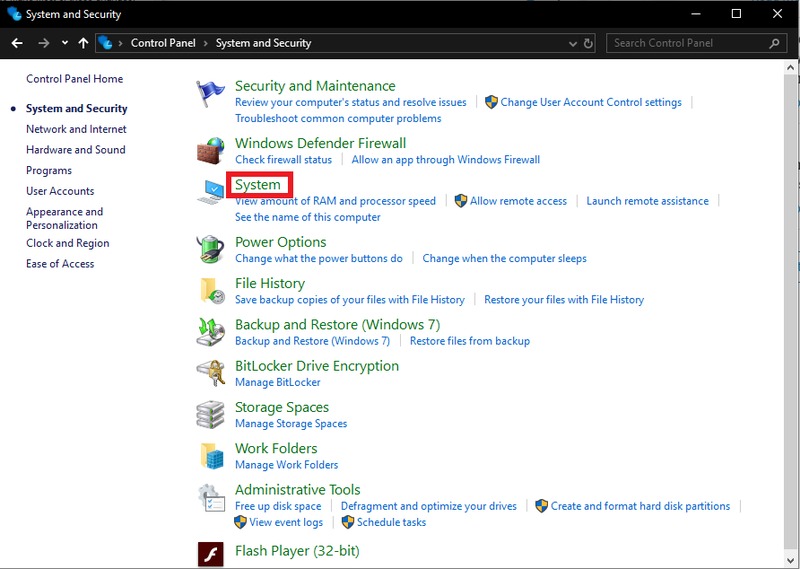Click the BitLocker Drive Encryption key icon
Screen dimensions: 800x569
[211, 373]
